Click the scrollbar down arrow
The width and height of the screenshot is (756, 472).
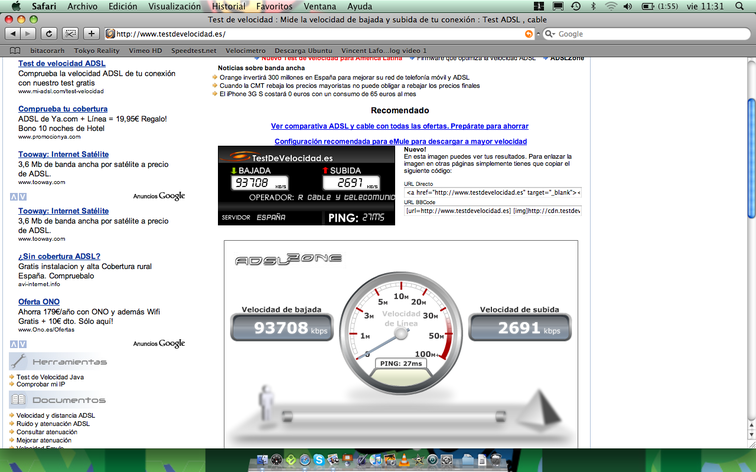pyautogui.click(x=751, y=435)
